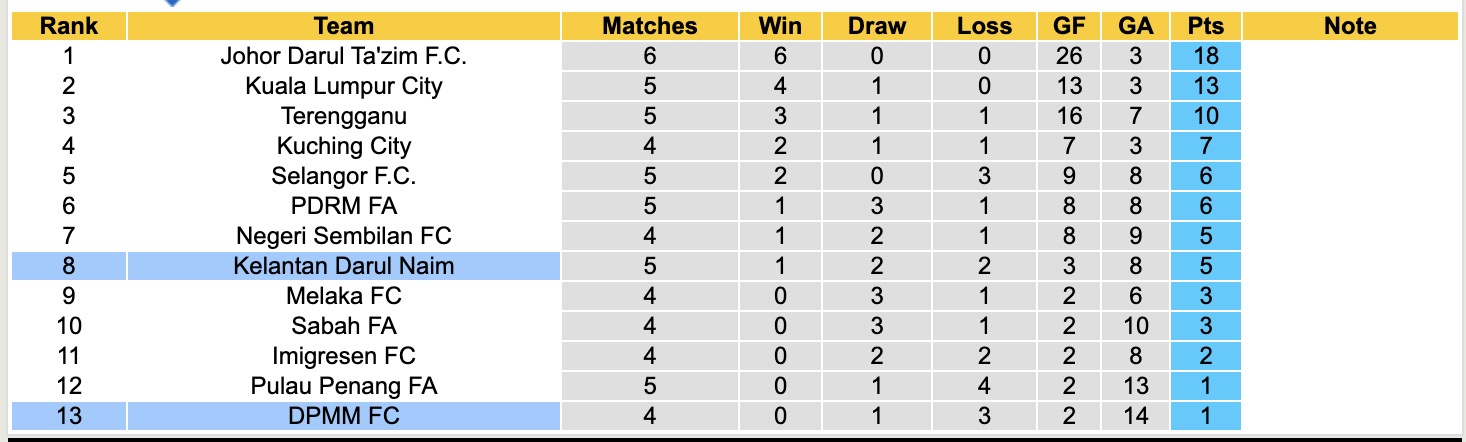Click the Matches column header

tap(649, 27)
